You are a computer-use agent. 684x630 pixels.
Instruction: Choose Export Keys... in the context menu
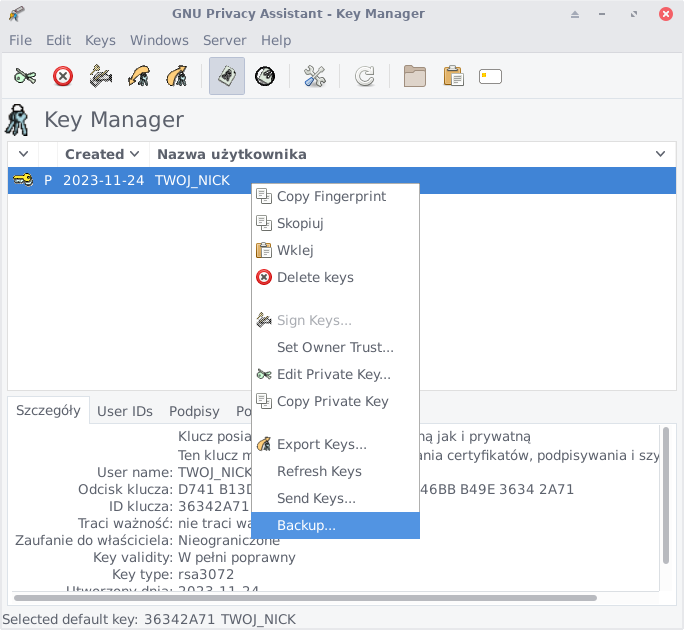click(321, 444)
